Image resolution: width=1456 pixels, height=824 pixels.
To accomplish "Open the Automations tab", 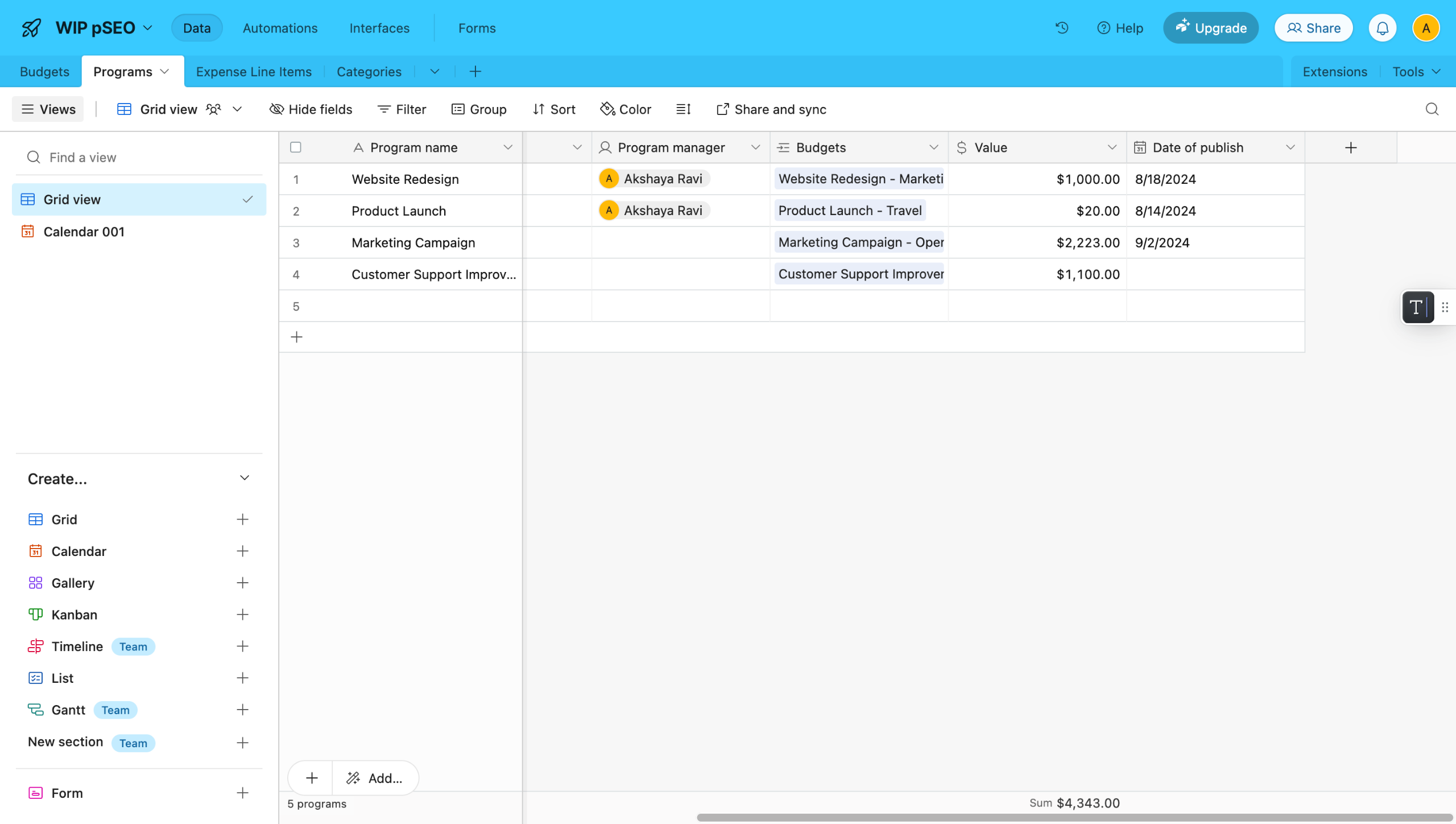I will click(280, 28).
